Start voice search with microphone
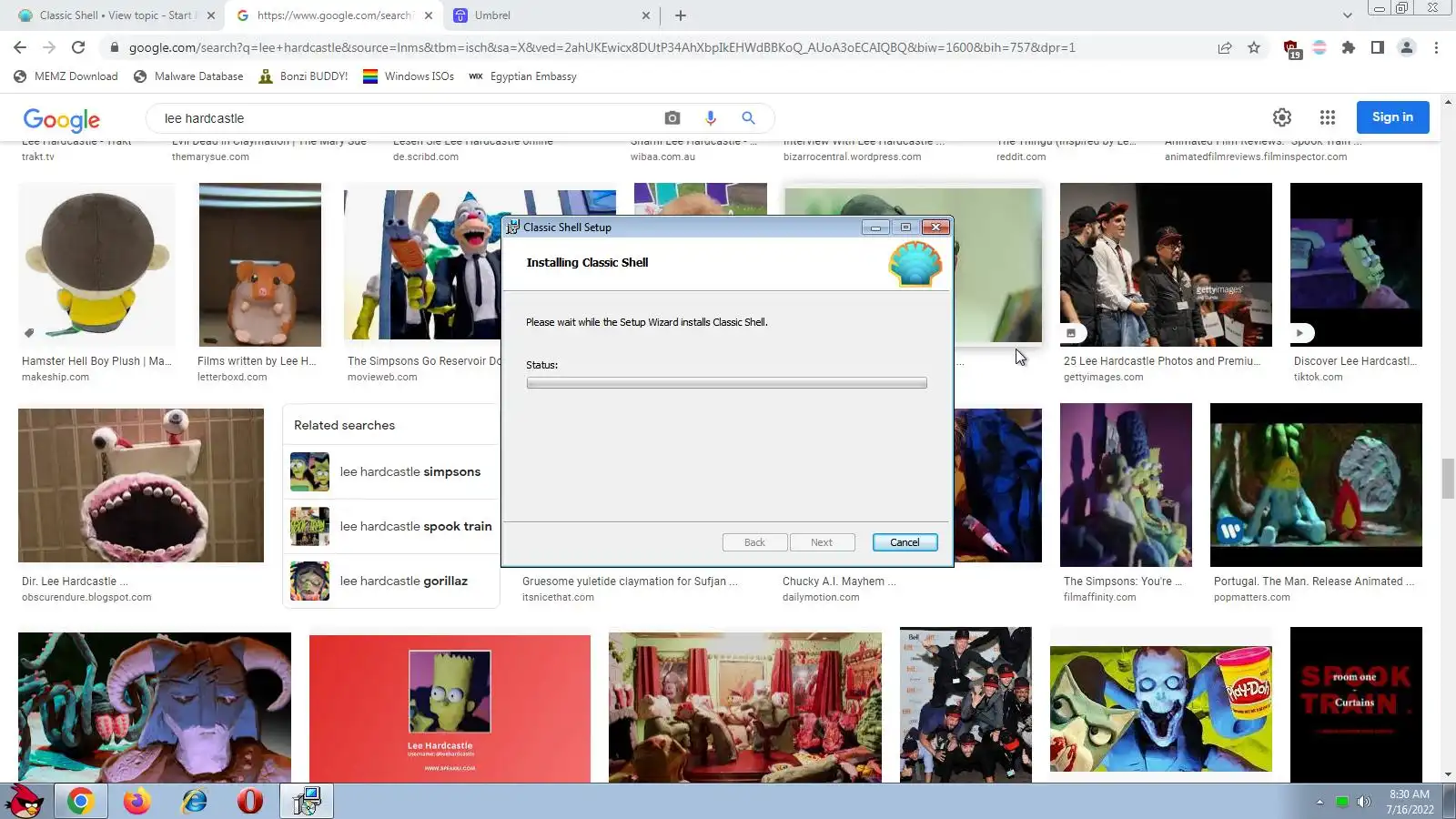The height and width of the screenshot is (819, 1456). (711, 117)
